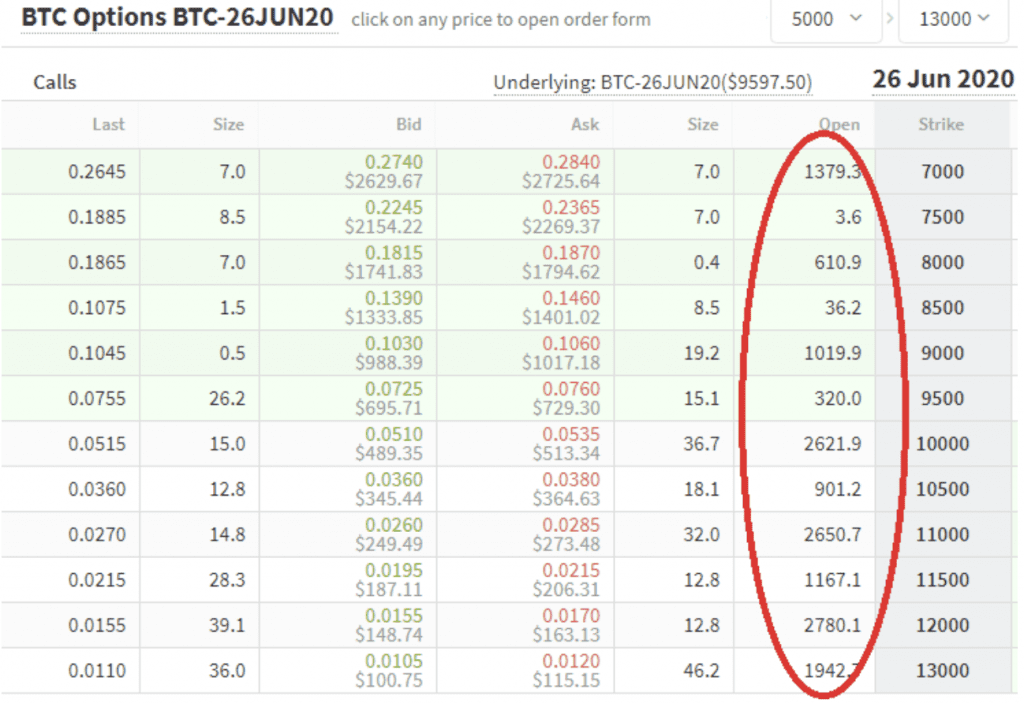Click ask price 0.1060 for strike 9000
The width and height of the screenshot is (1024, 704).
[x=571, y=343]
